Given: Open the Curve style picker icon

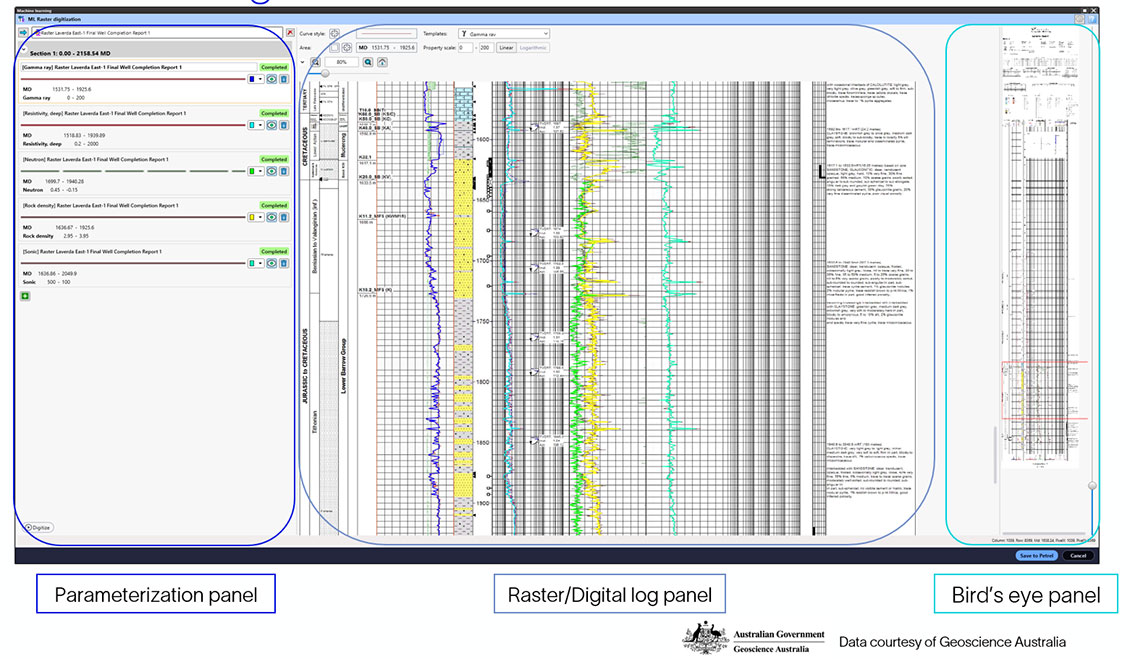Looking at the screenshot, I should 334,34.
